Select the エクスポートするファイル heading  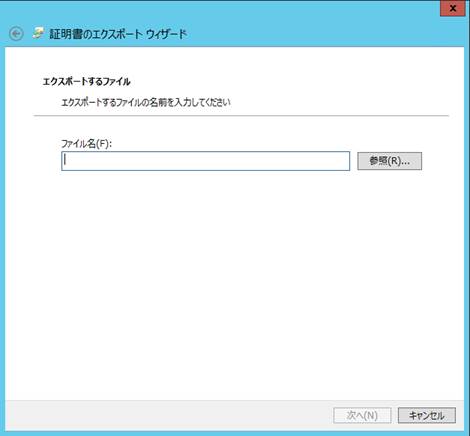click(x=86, y=81)
